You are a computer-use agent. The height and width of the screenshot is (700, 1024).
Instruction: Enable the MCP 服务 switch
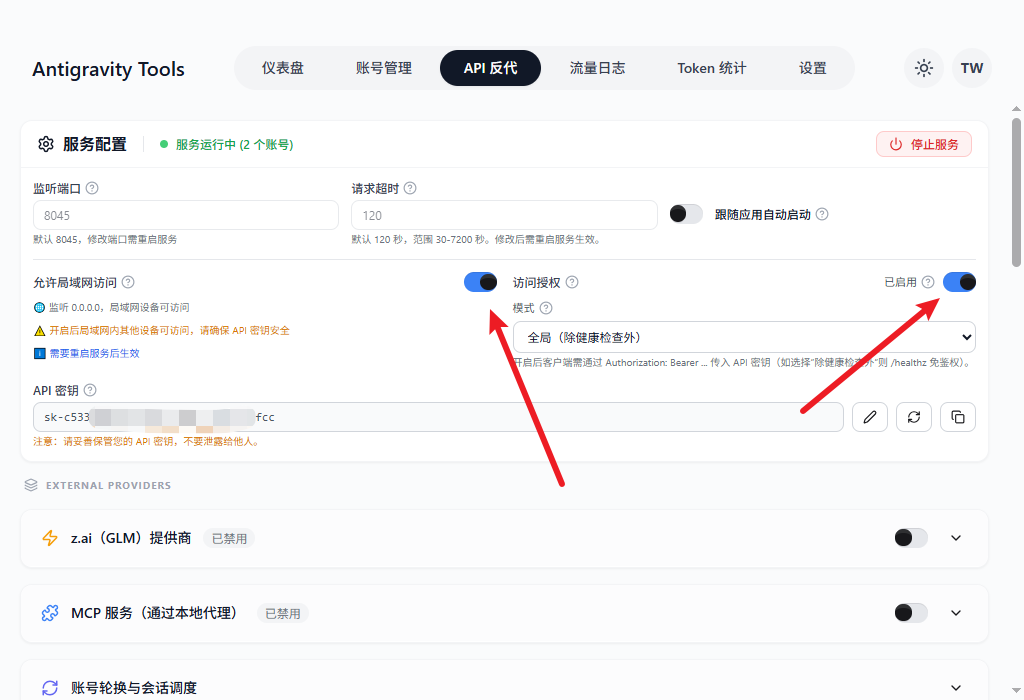(x=911, y=613)
